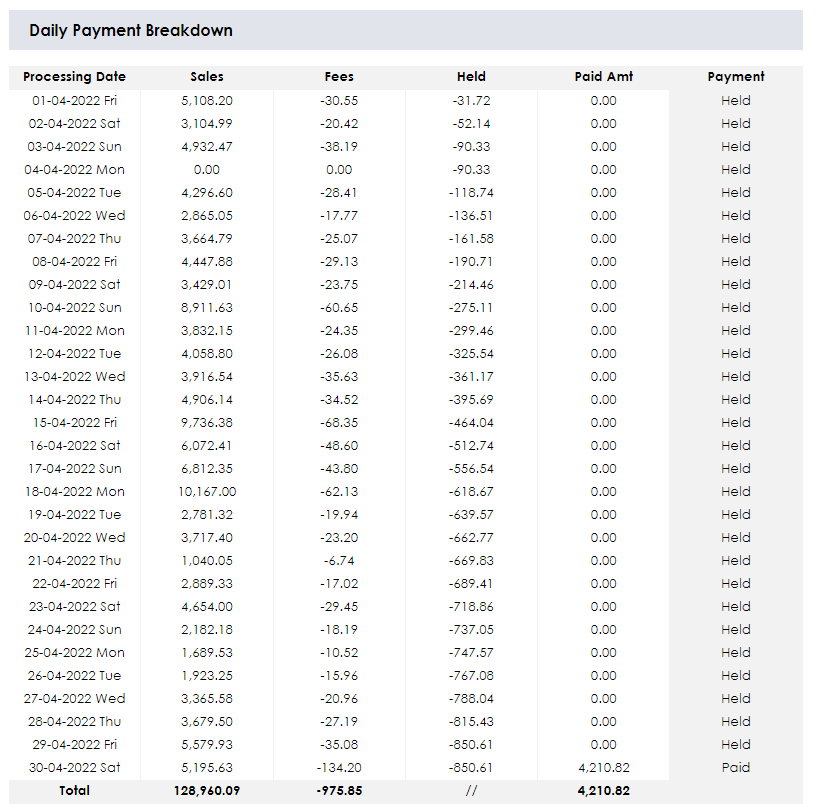Click the Total row label
Image resolution: width=816 pixels, height=811 pixels.
(75, 791)
